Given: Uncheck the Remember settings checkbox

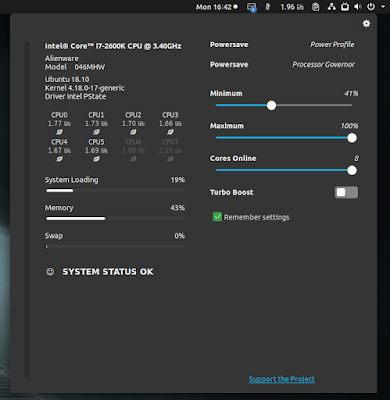Looking at the screenshot, I should pyautogui.click(x=217, y=217).
